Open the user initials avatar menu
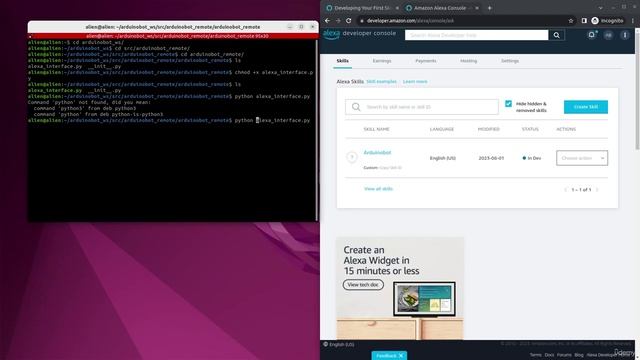Viewport: 640px width, 360px height. [608, 36]
